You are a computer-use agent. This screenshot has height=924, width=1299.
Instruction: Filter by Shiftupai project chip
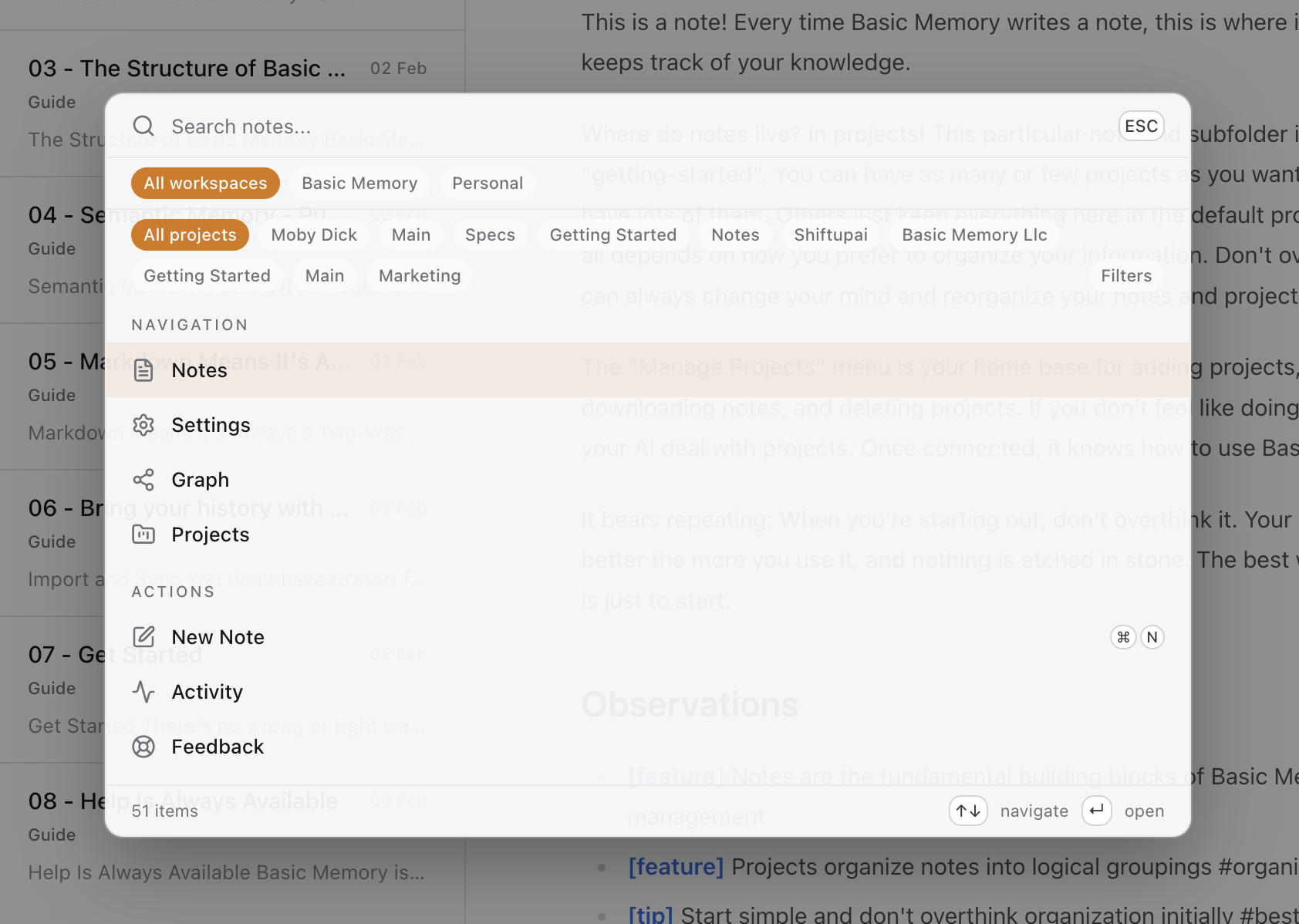pos(831,234)
